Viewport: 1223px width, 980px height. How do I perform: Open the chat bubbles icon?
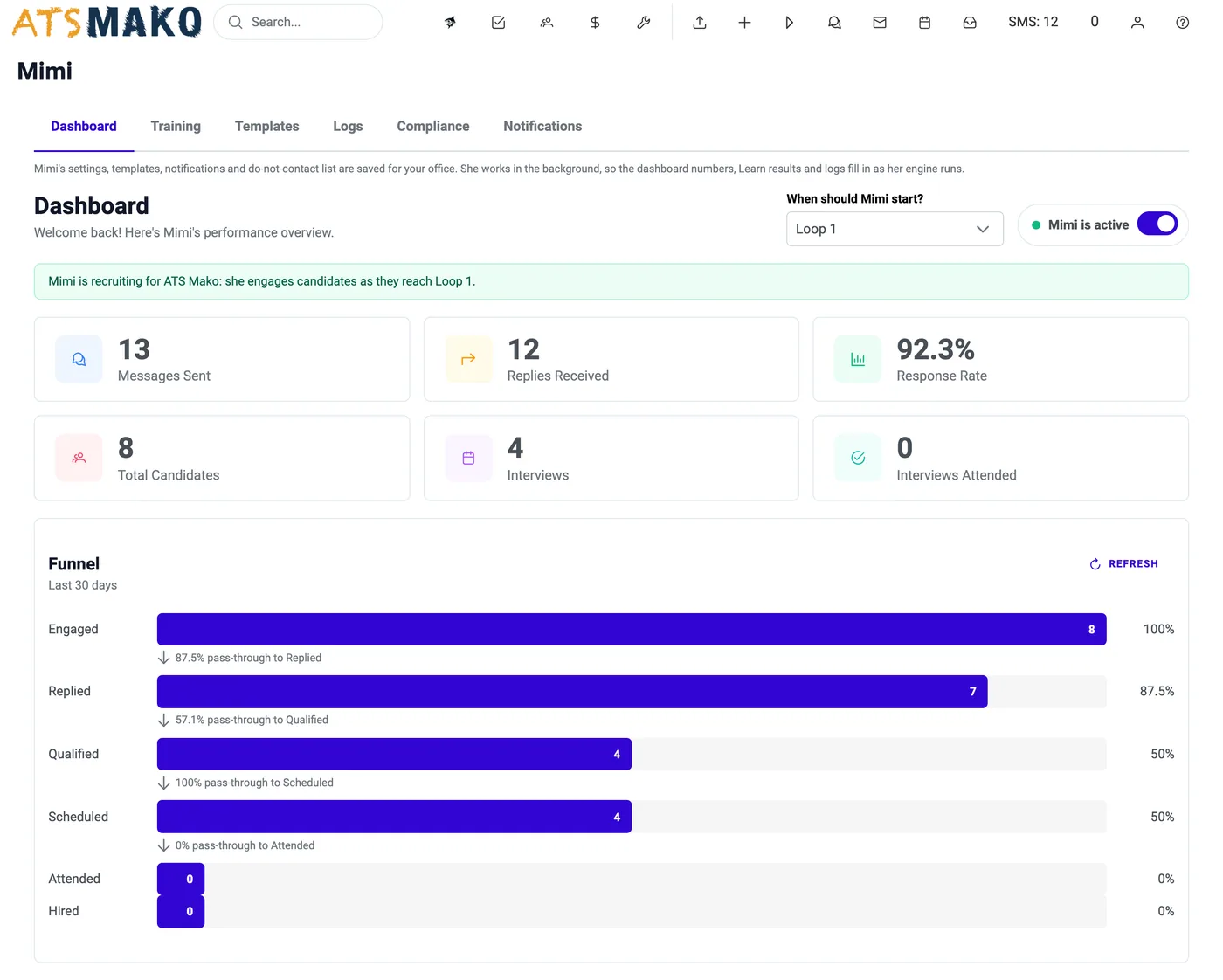pyautogui.click(x=834, y=23)
